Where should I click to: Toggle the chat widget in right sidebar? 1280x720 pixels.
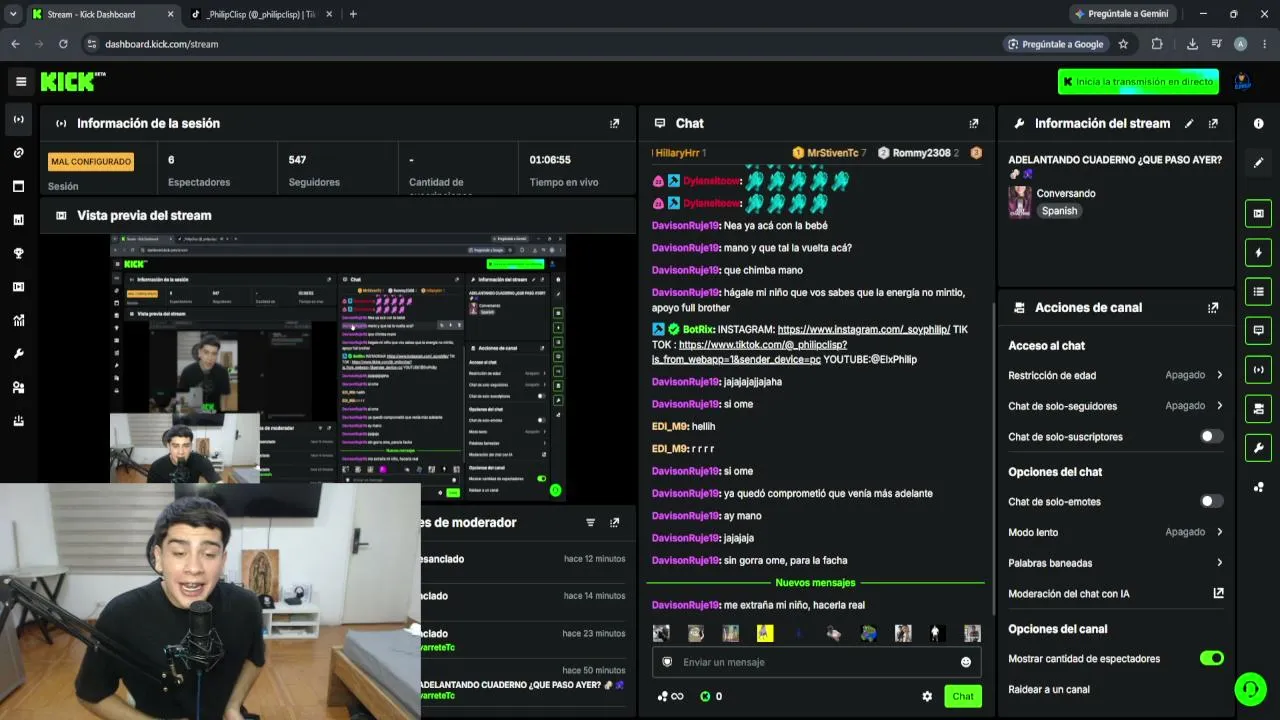click(x=1258, y=330)
